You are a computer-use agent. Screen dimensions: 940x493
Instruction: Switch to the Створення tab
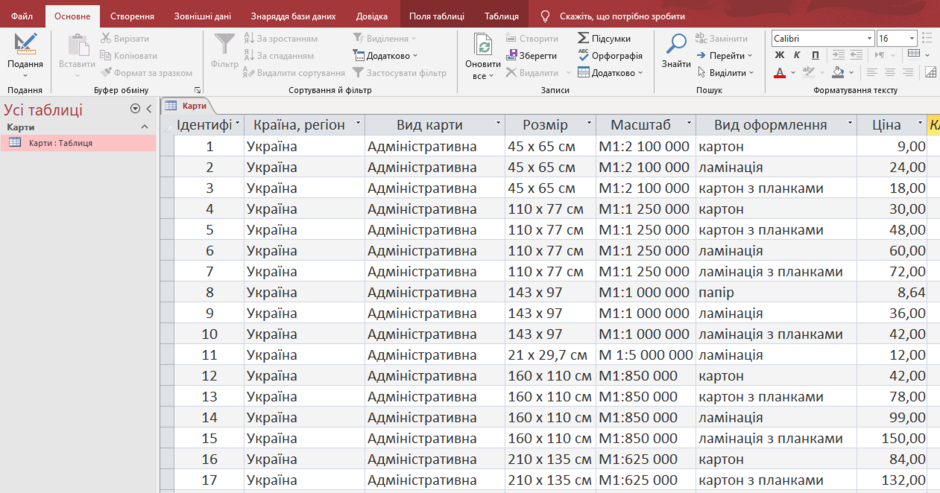[132, 16]
